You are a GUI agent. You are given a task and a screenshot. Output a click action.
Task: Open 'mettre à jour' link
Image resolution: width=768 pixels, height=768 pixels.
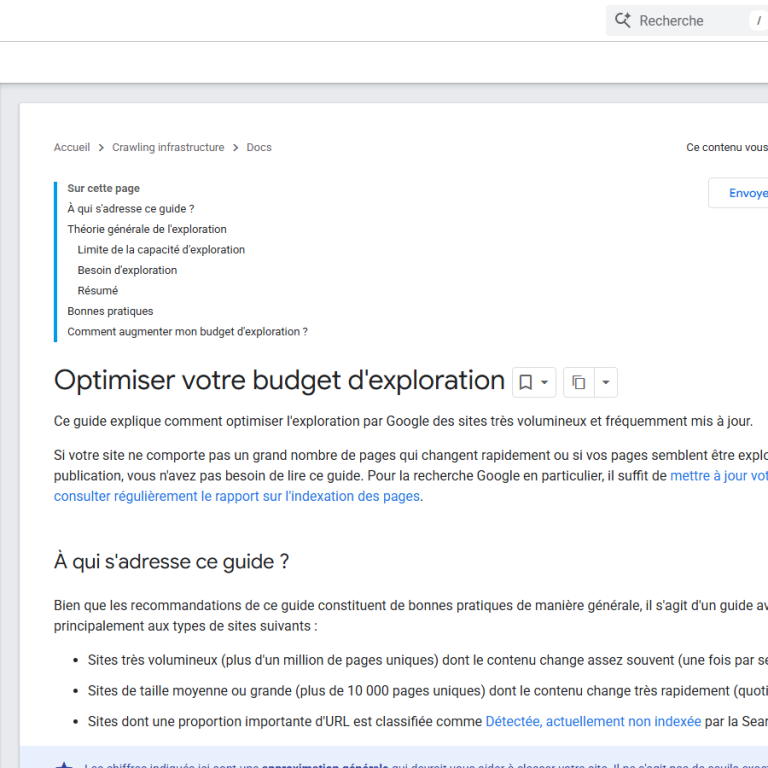click(x=719, y=476)
